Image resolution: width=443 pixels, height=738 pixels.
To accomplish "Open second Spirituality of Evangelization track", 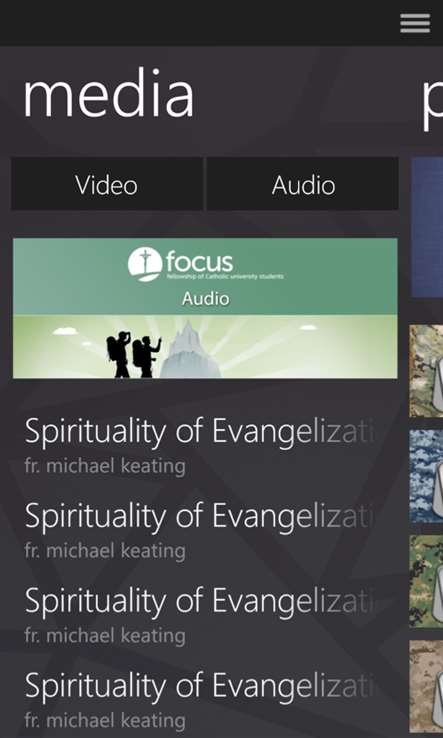I will tap(199, 516).
